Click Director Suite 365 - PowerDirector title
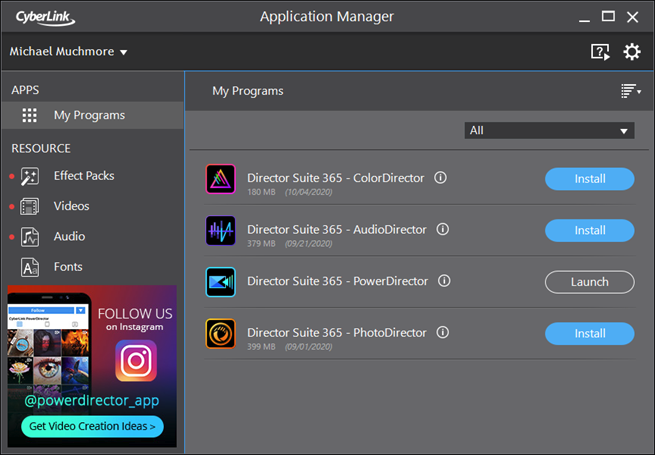 click(338, 281)
